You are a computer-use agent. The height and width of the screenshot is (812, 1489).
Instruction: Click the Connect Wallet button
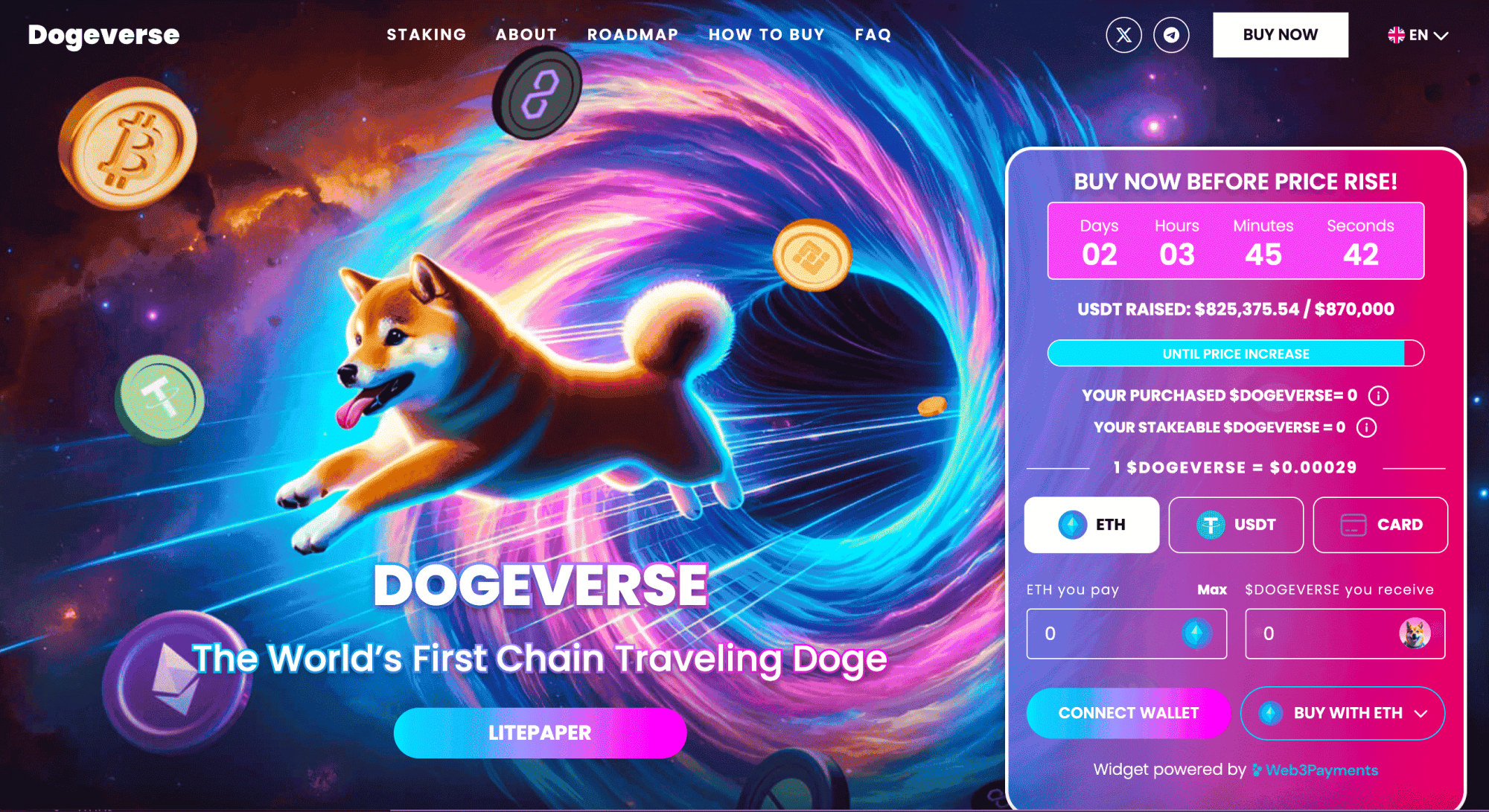pos(1128,713)
